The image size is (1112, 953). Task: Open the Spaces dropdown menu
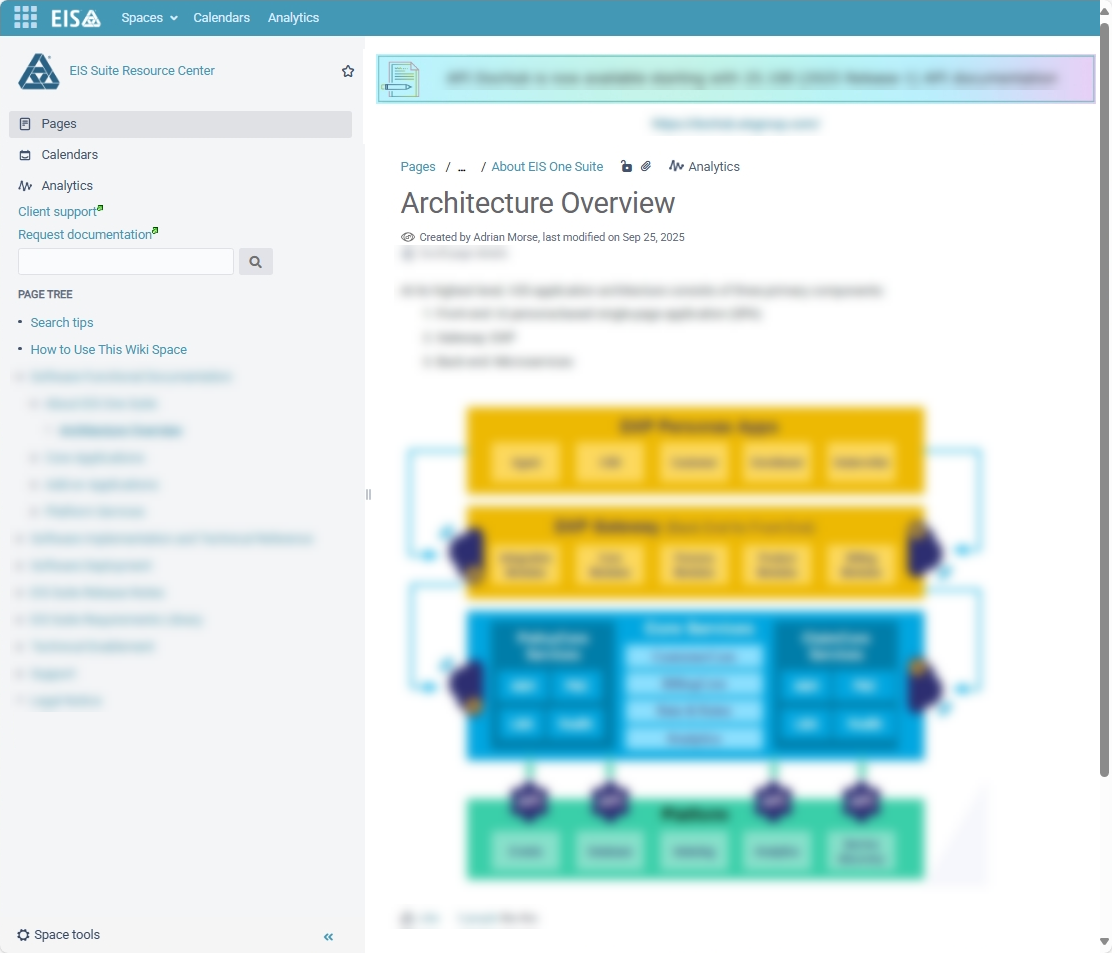click(149, 18)
